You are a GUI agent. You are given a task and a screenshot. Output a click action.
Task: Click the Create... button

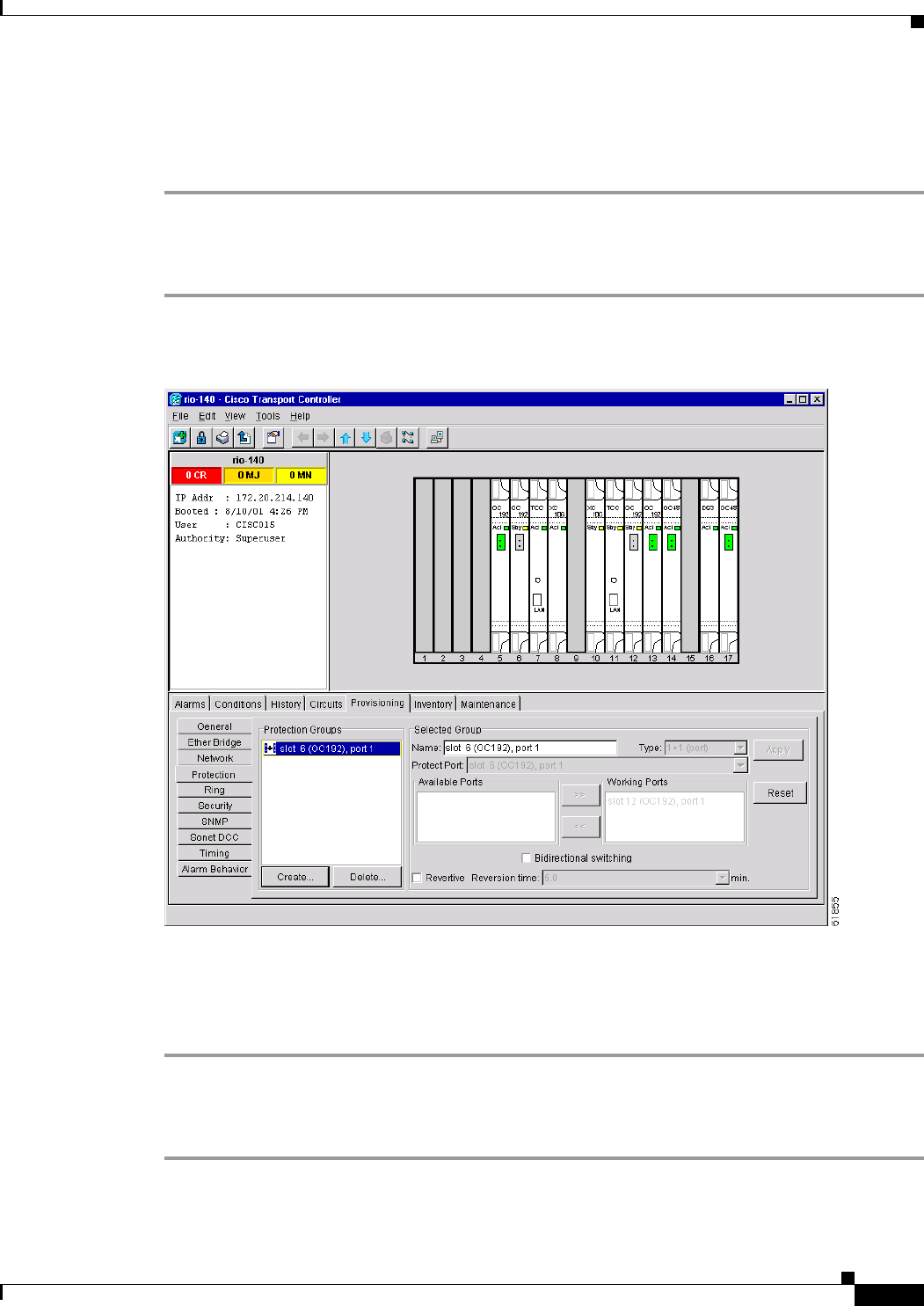click(x=295, y=877)
